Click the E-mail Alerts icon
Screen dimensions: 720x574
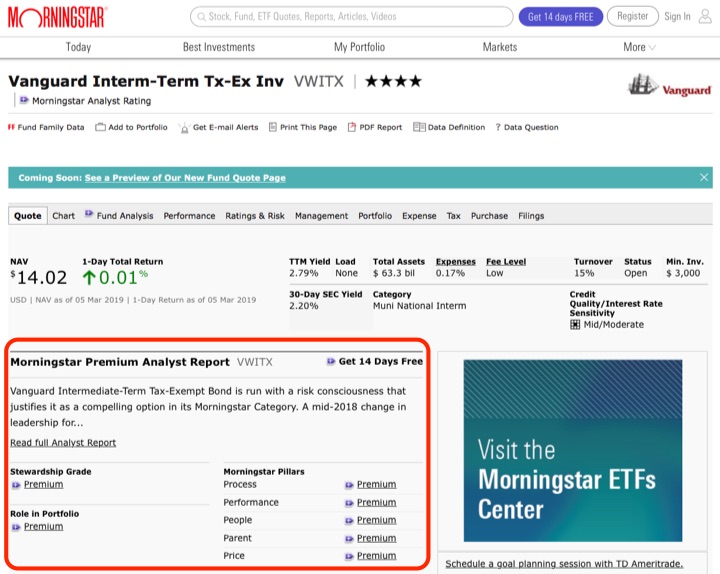pos(184,128)
